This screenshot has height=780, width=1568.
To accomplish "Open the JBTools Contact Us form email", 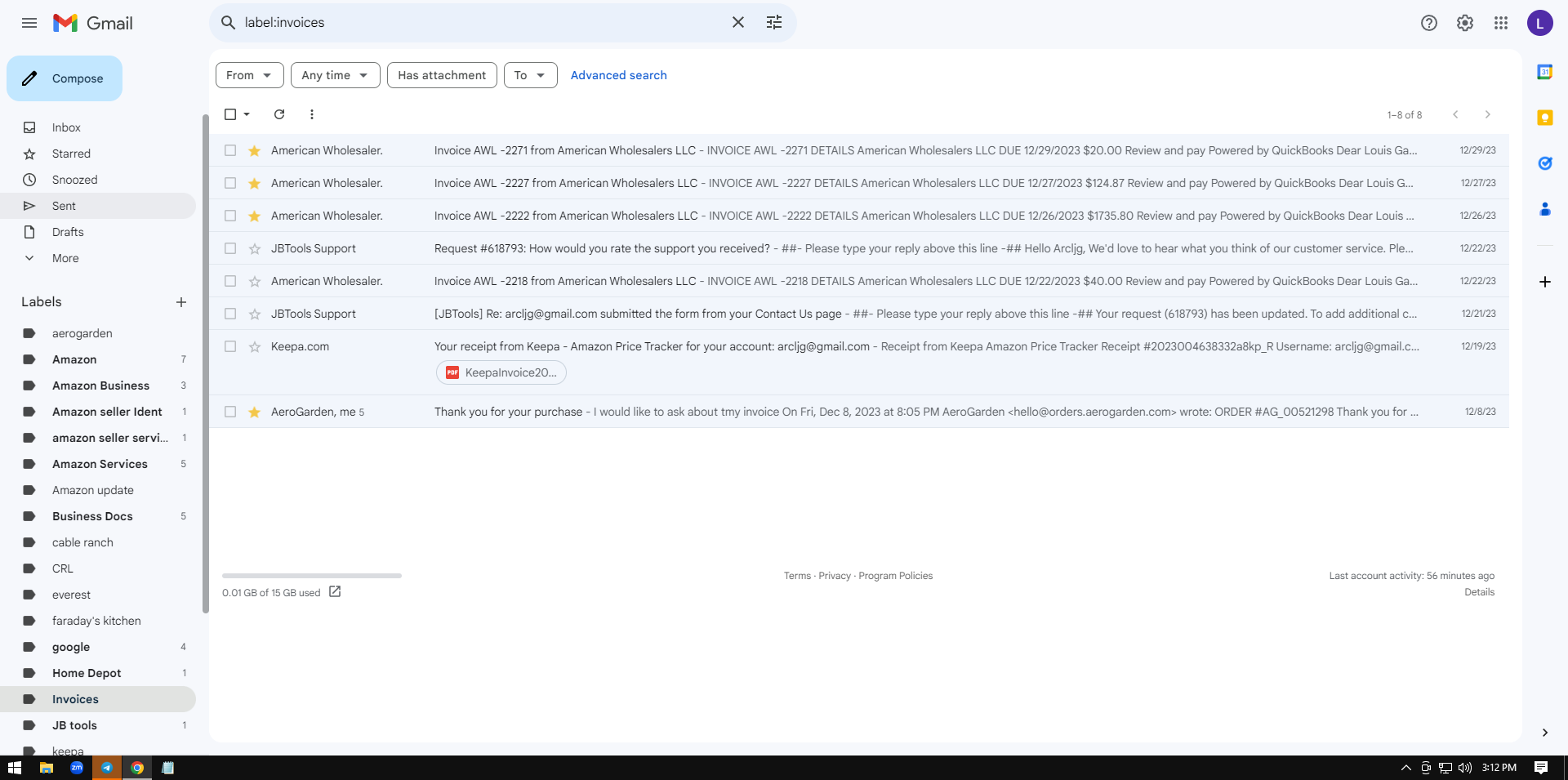I will point(859,314).
